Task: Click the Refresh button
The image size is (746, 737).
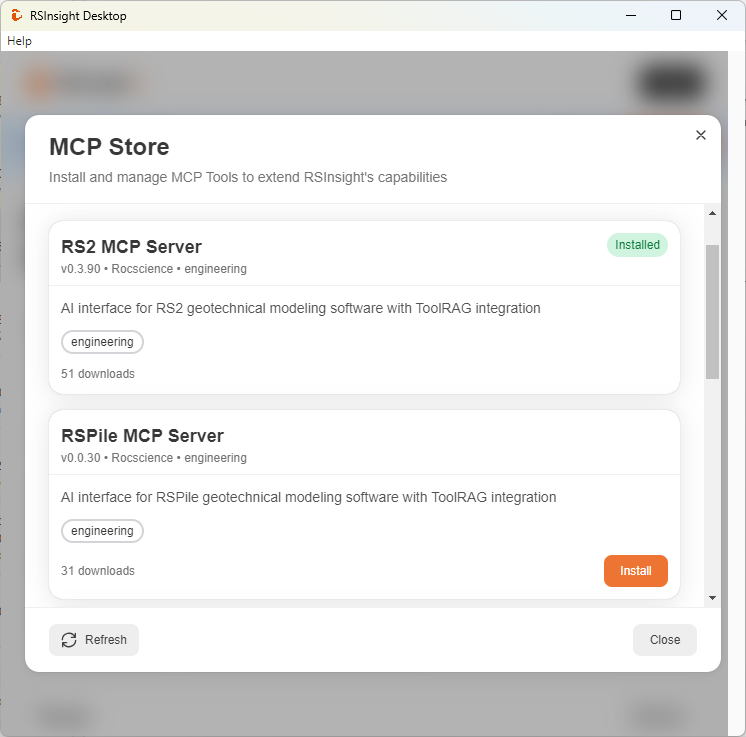Action: 94,639
